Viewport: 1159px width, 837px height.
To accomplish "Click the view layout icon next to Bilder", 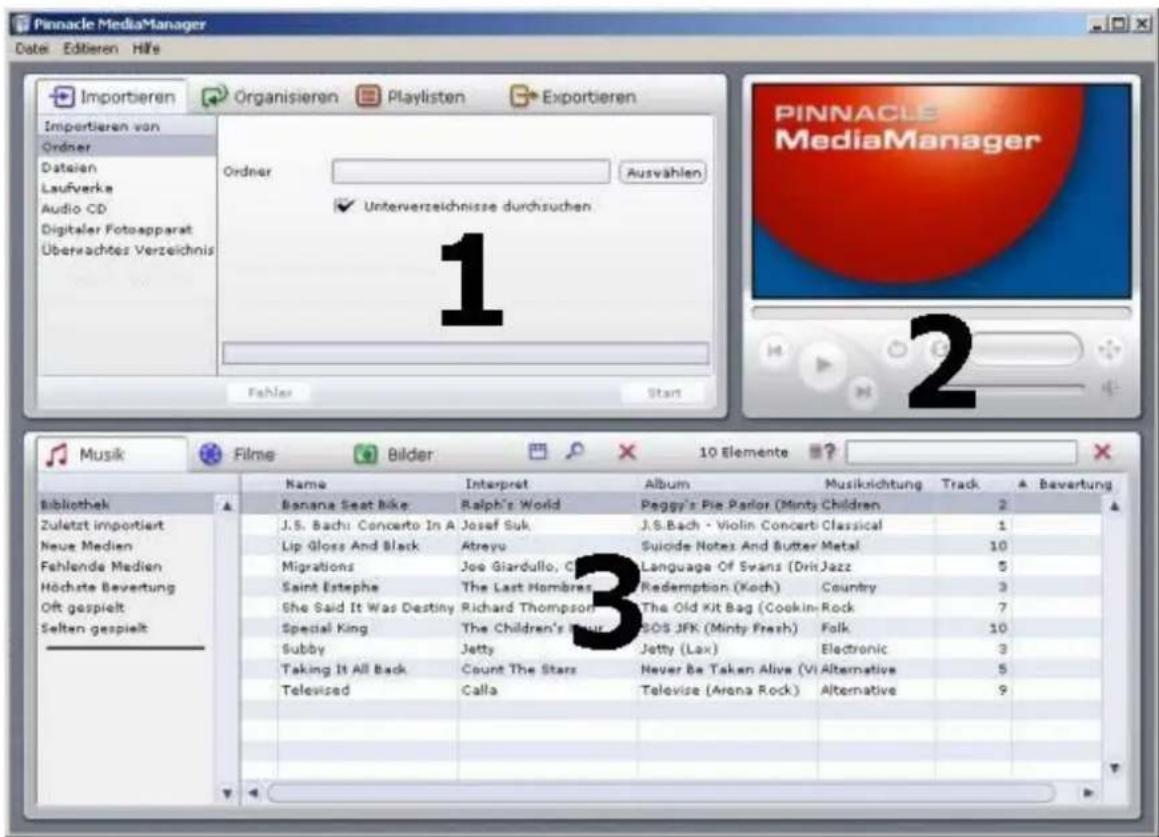I will click(538, 451).
